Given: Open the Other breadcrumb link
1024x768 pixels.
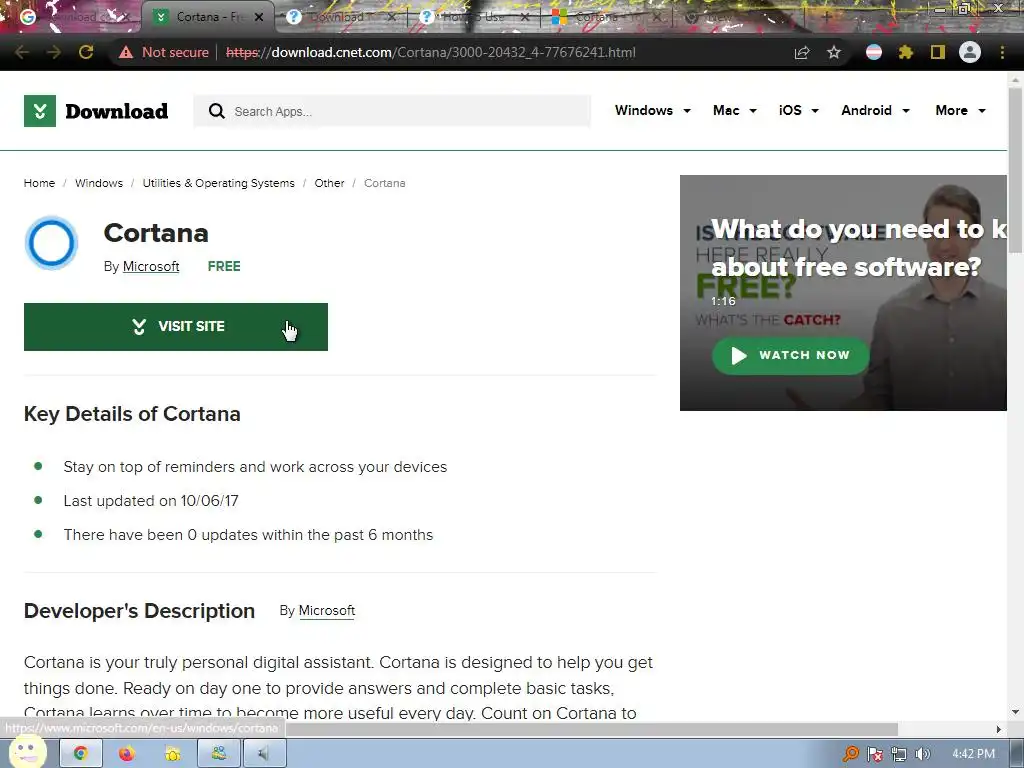Looking at the screenshot, I should pos(329,183).
